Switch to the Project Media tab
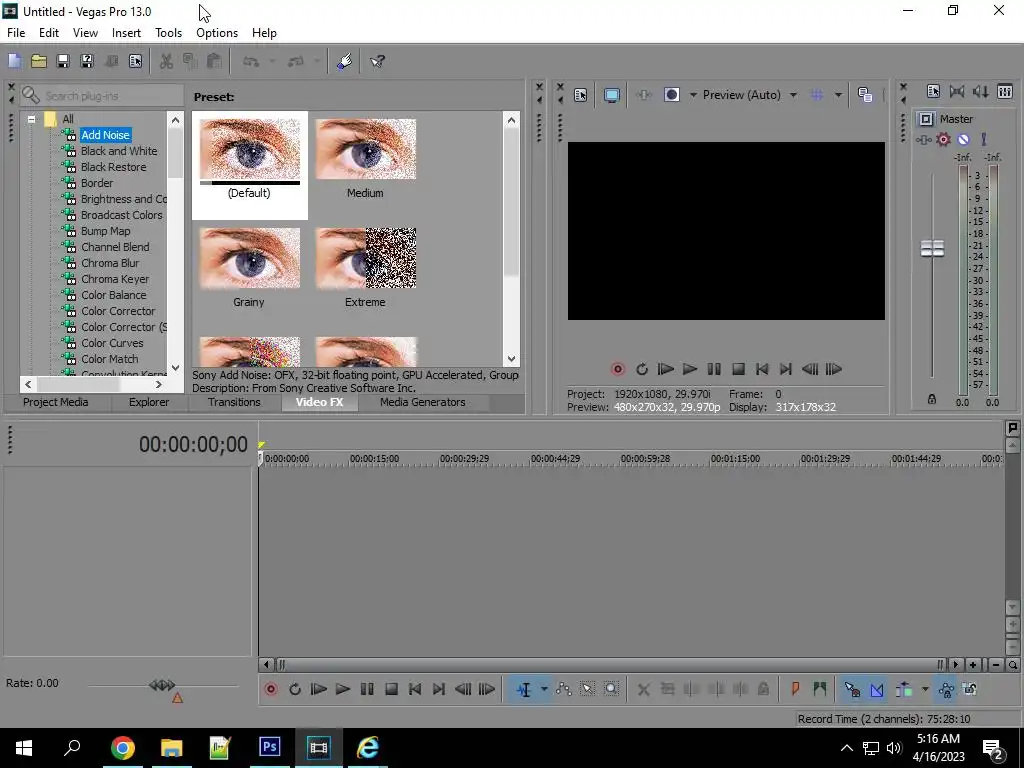 (56, 402)
